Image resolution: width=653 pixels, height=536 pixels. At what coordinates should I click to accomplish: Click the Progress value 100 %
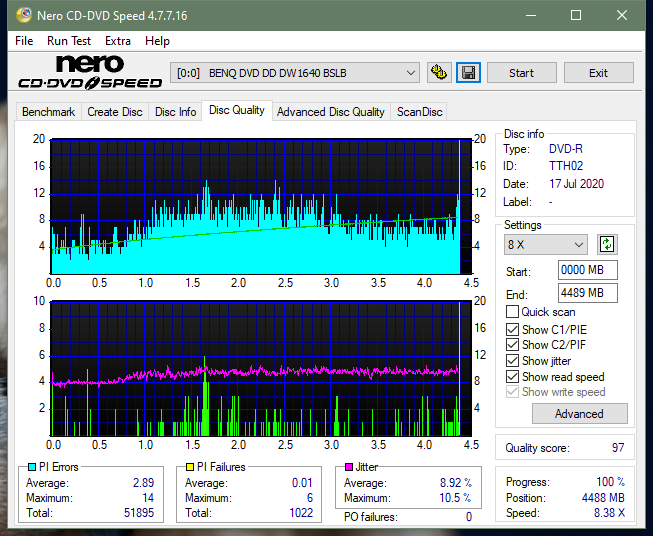(611, 482)
